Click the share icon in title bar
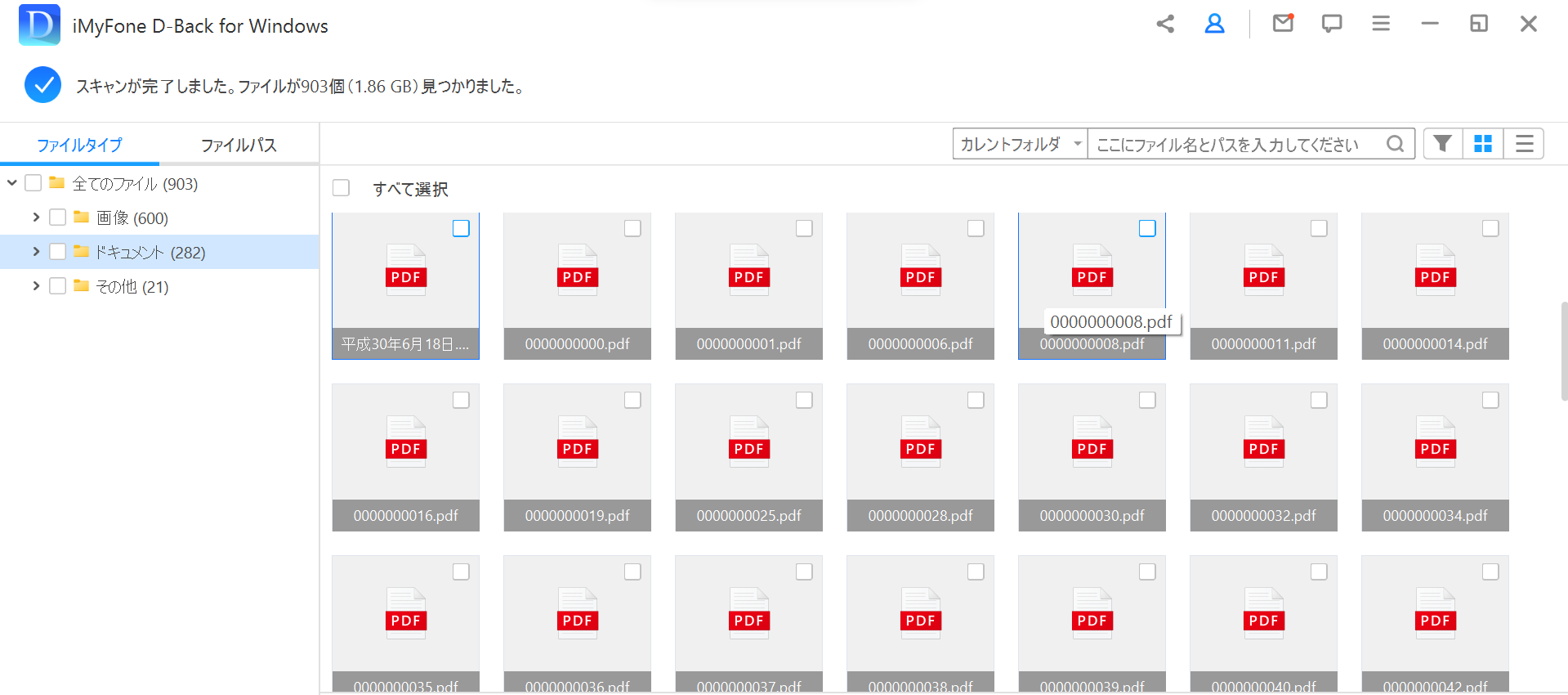The height and width of the screenshot is (695, 1568). (1165, 24)
